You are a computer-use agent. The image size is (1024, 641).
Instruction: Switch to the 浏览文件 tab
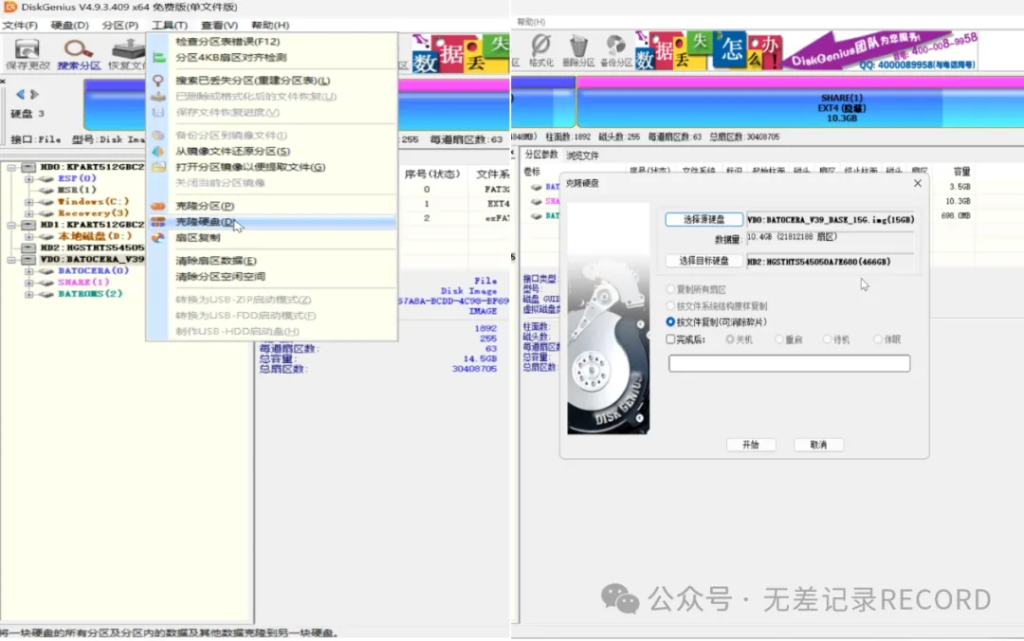582,155
